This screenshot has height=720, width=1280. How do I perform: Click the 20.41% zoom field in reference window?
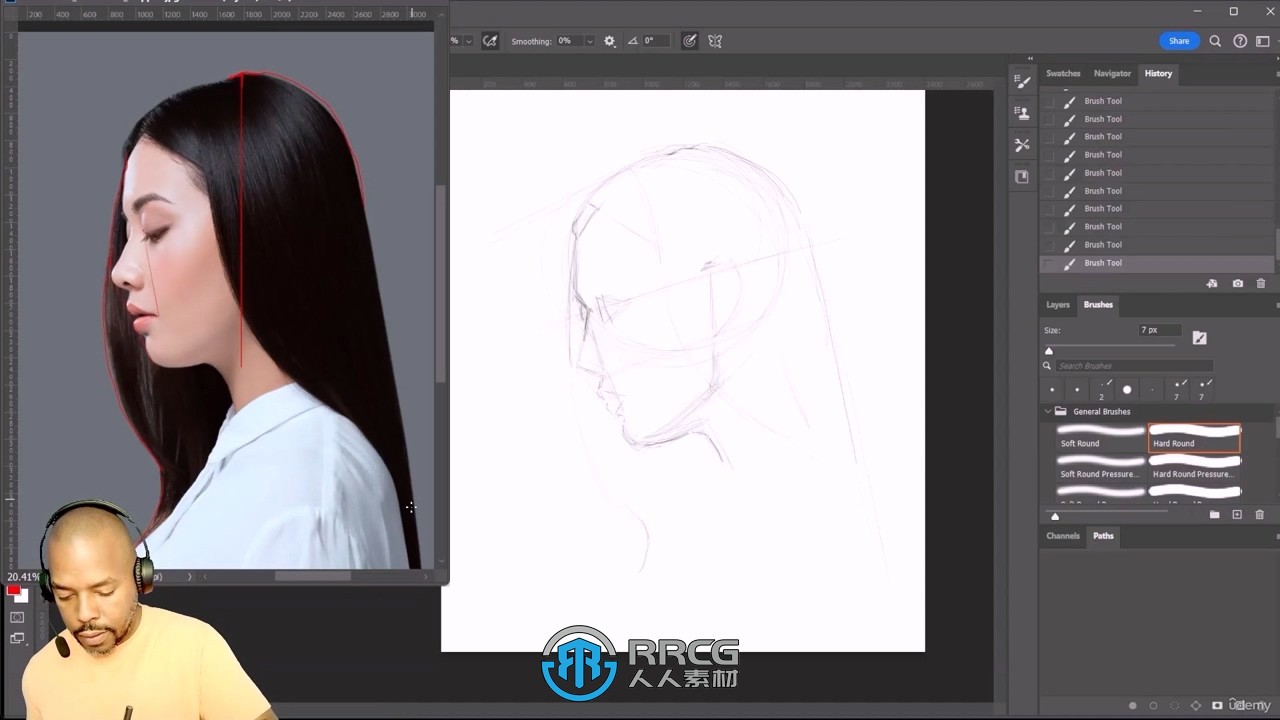coord(23,577)
